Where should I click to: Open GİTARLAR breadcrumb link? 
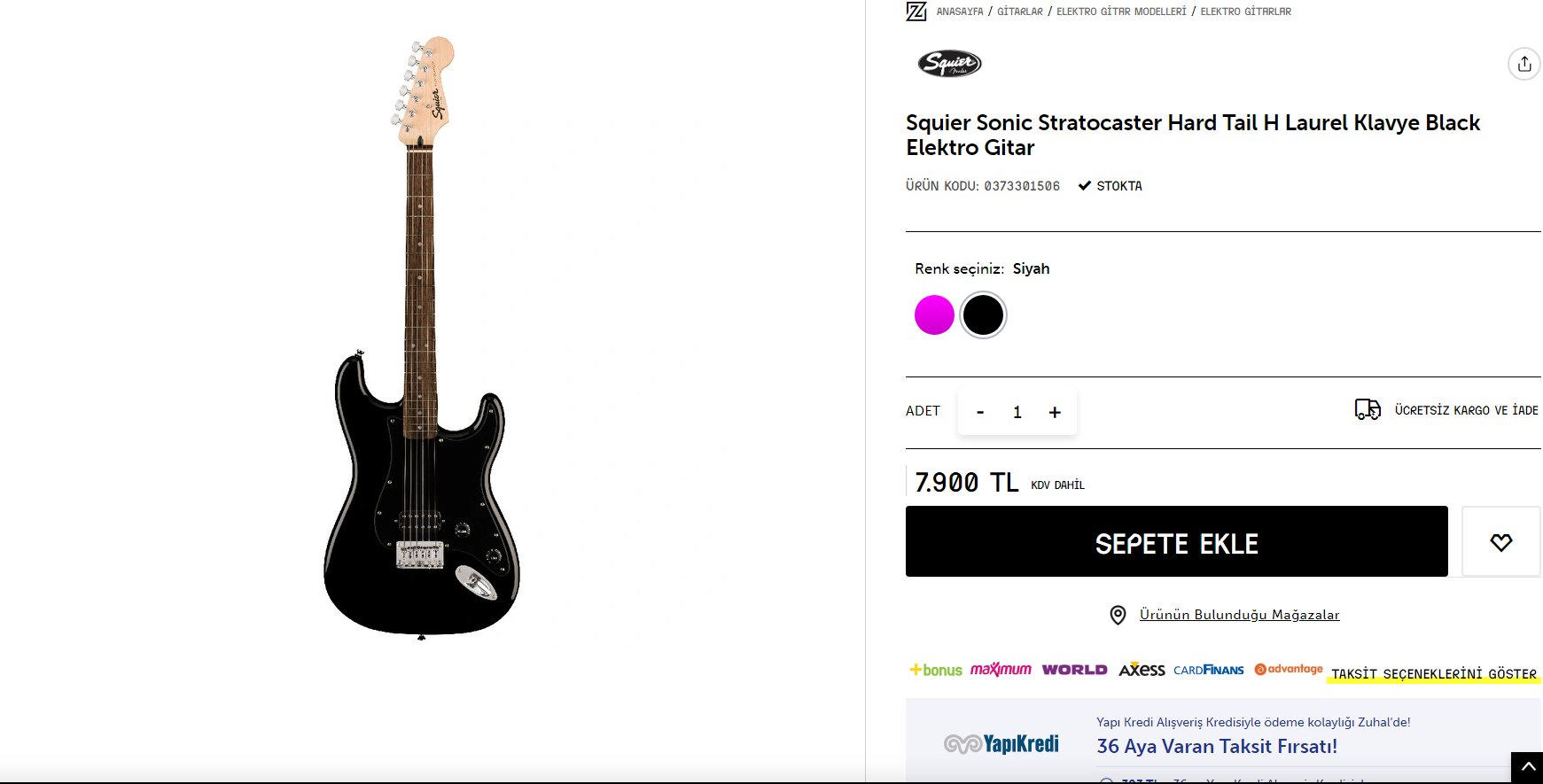point(1020,12)
